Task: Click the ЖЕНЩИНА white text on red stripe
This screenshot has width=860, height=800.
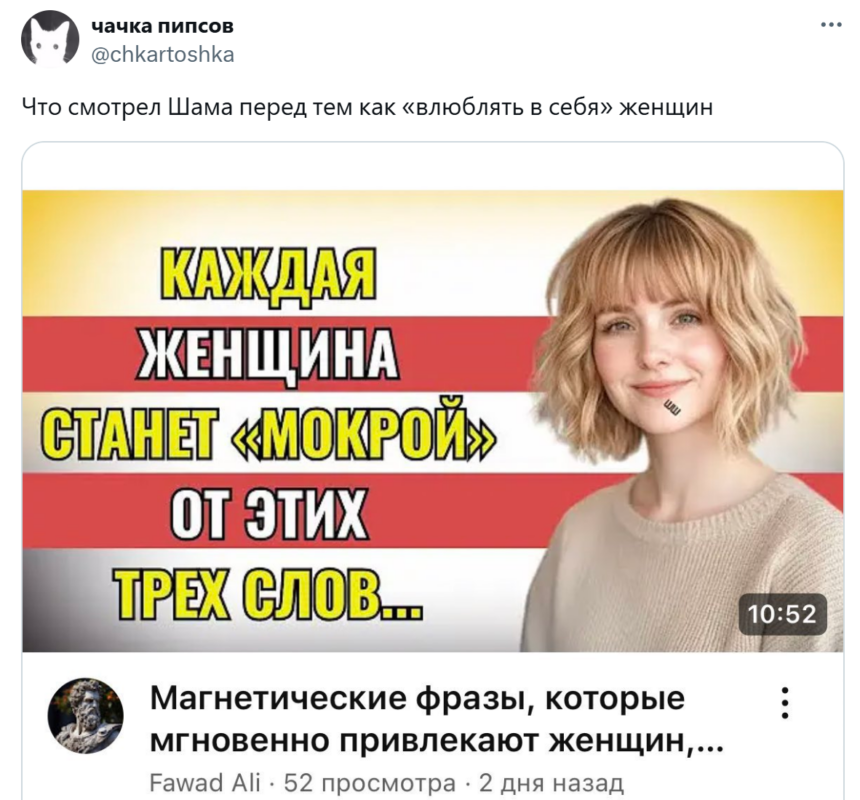Action: point(268,353)
